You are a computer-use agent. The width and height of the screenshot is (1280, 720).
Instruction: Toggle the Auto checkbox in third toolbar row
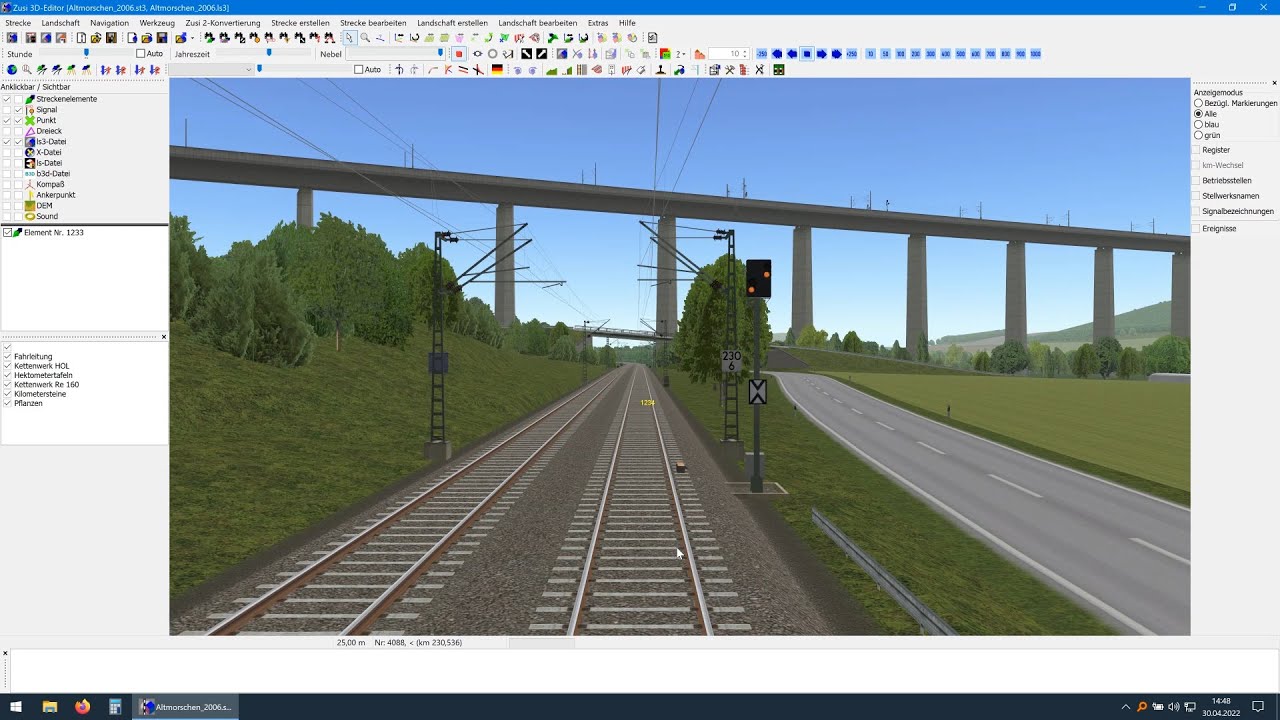coord(359,70)
